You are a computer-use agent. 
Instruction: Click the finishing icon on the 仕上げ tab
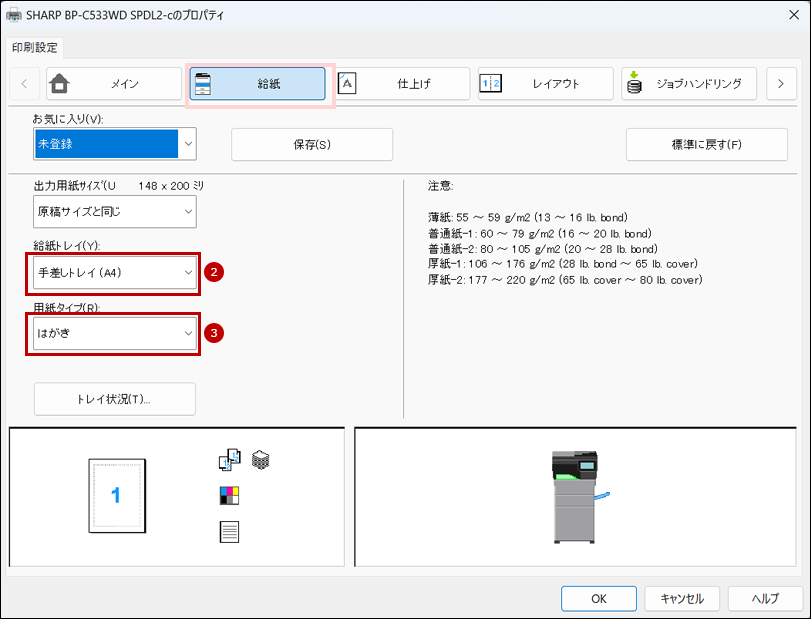click(348, 84)
